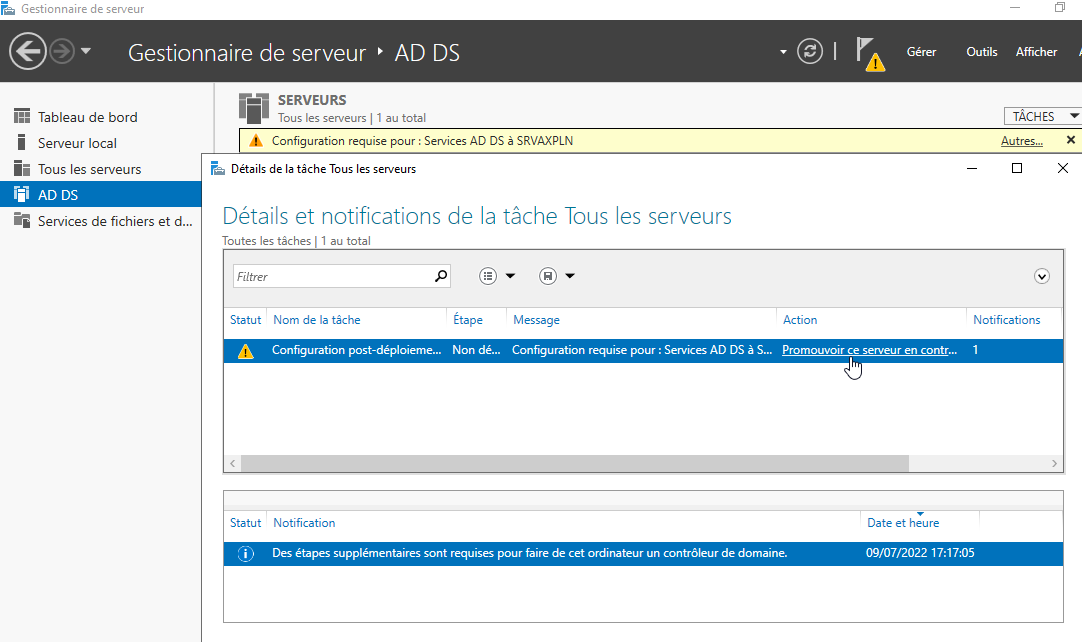Sort notifications by Statut column
The height and width of the screenshot is (642, 1082).
tap(245, 523)
